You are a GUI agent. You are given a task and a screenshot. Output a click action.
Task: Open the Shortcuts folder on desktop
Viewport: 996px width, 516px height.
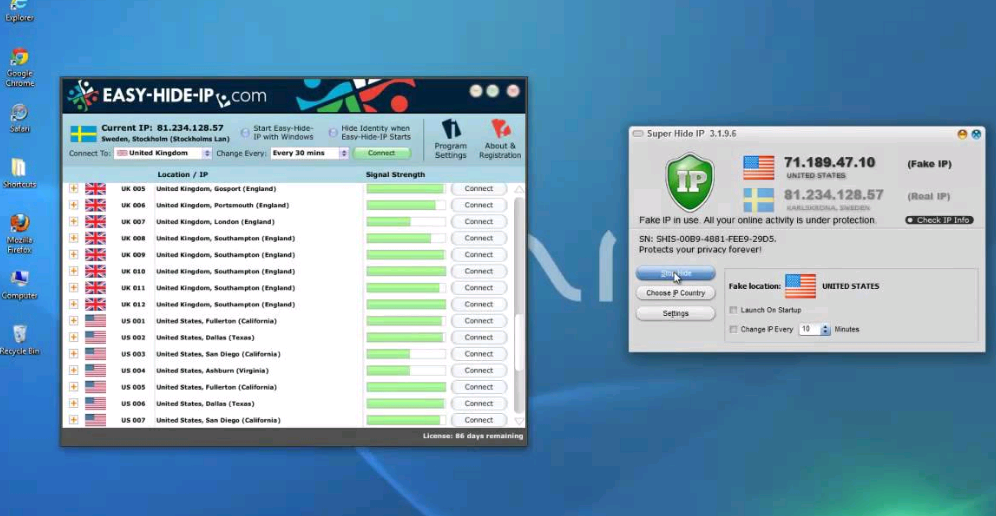[20, 173]
